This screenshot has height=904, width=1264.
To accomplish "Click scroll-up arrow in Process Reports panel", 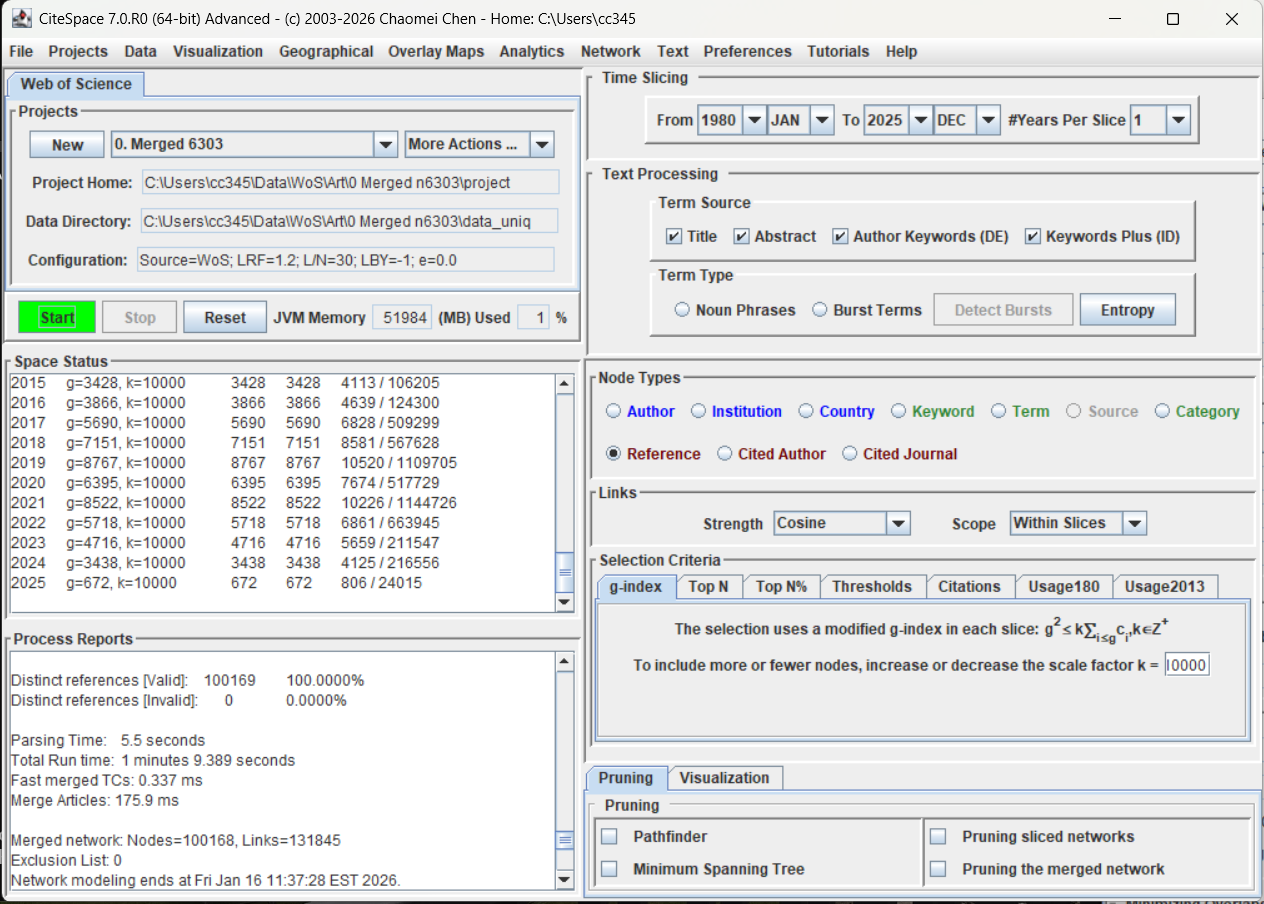I will pos(564,662).
